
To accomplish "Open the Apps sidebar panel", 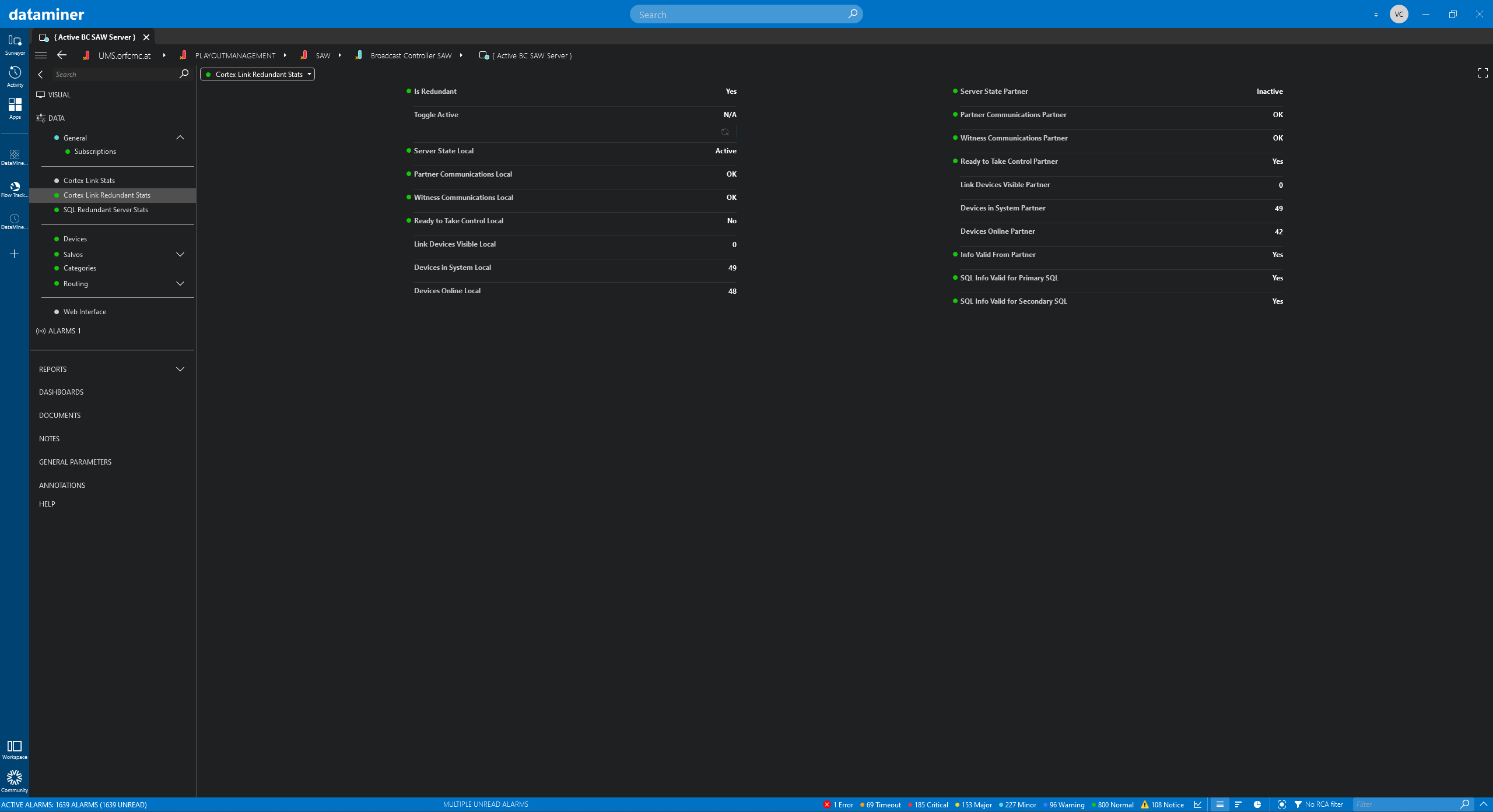I will (x=15, y=108).
